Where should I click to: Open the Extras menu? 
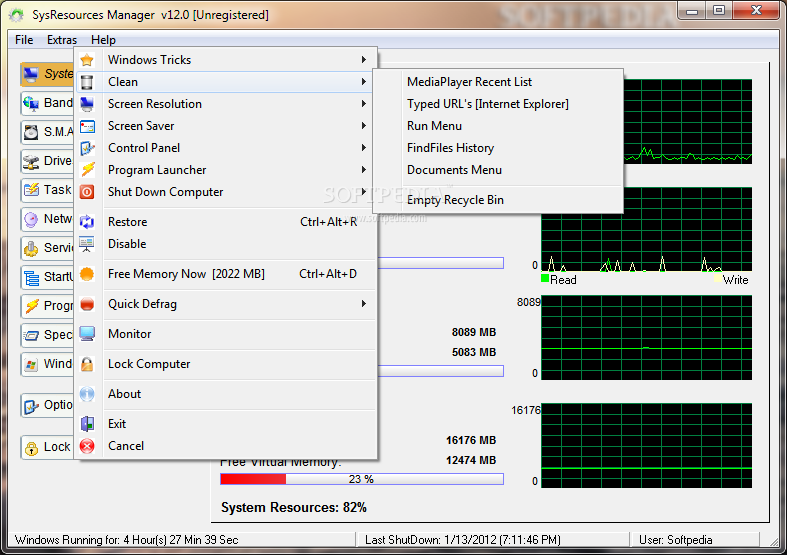tap(62, 40)
